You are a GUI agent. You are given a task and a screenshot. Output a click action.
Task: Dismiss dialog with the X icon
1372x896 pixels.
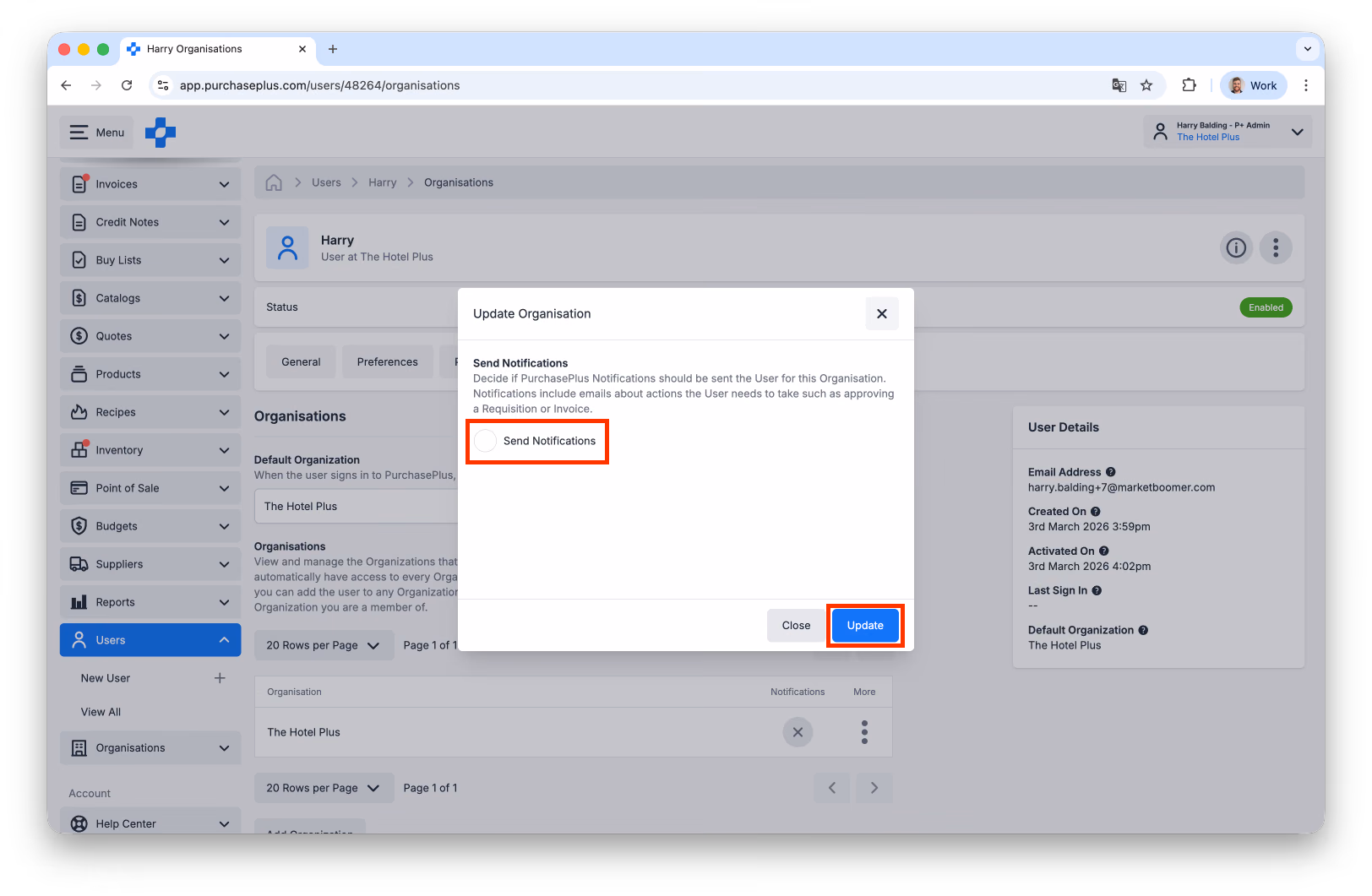point(882,314)
